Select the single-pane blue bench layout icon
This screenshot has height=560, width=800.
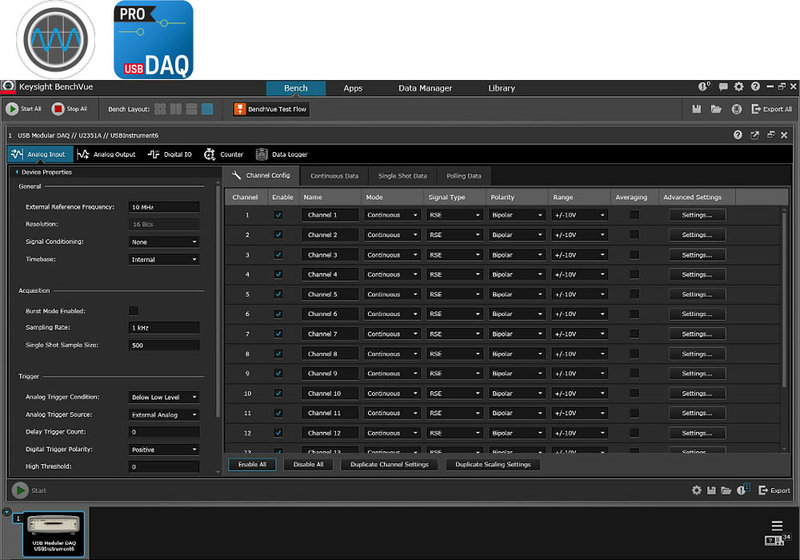[207, 109]
